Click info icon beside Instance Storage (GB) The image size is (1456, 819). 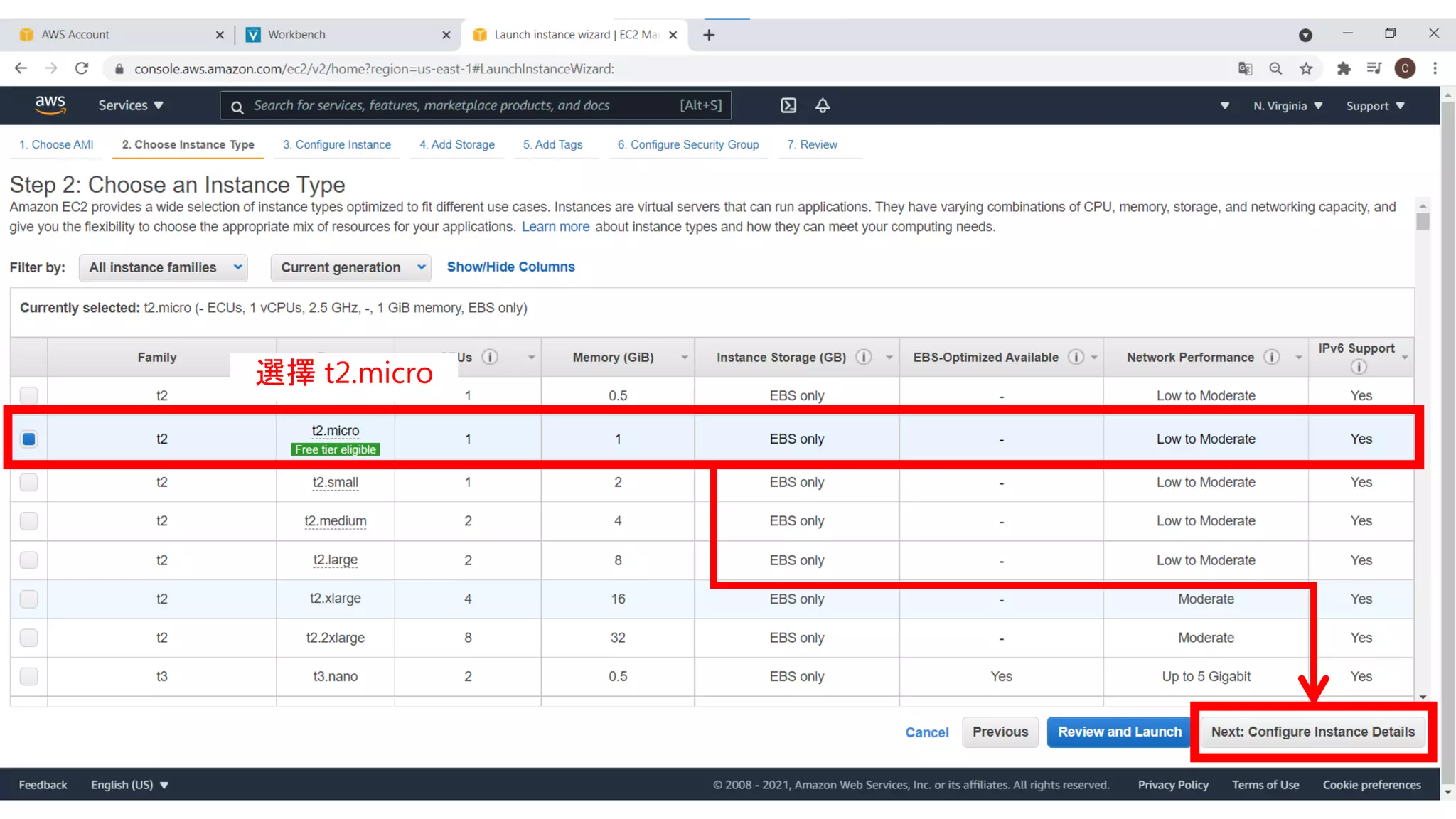coord(864,357)
